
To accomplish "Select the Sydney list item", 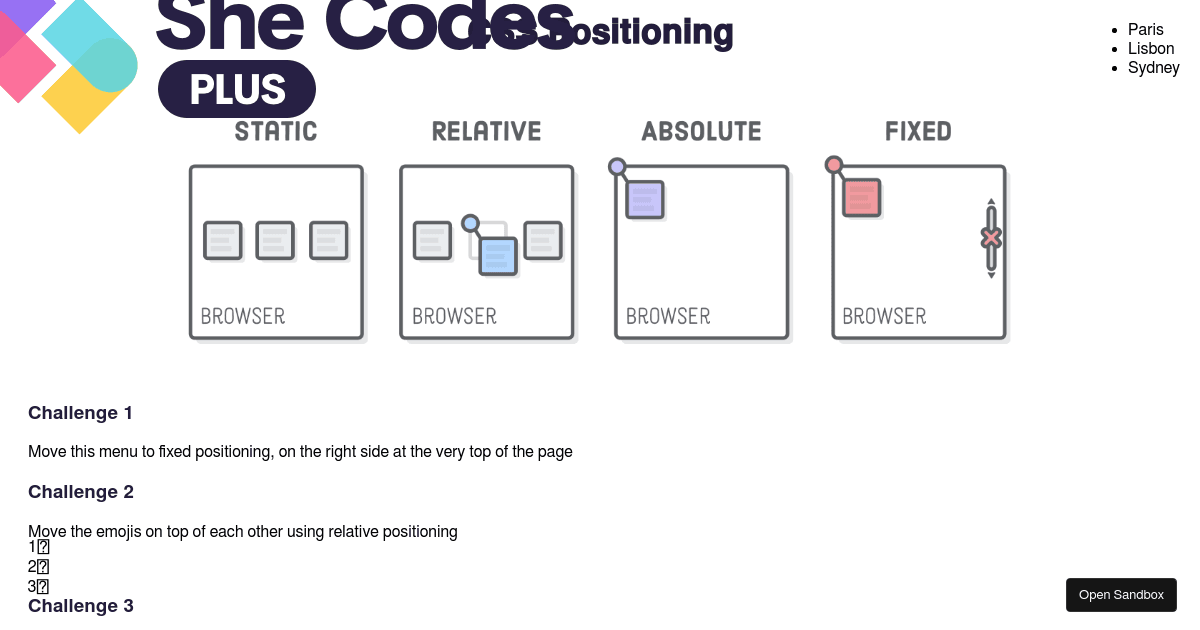I will 1154,67.
